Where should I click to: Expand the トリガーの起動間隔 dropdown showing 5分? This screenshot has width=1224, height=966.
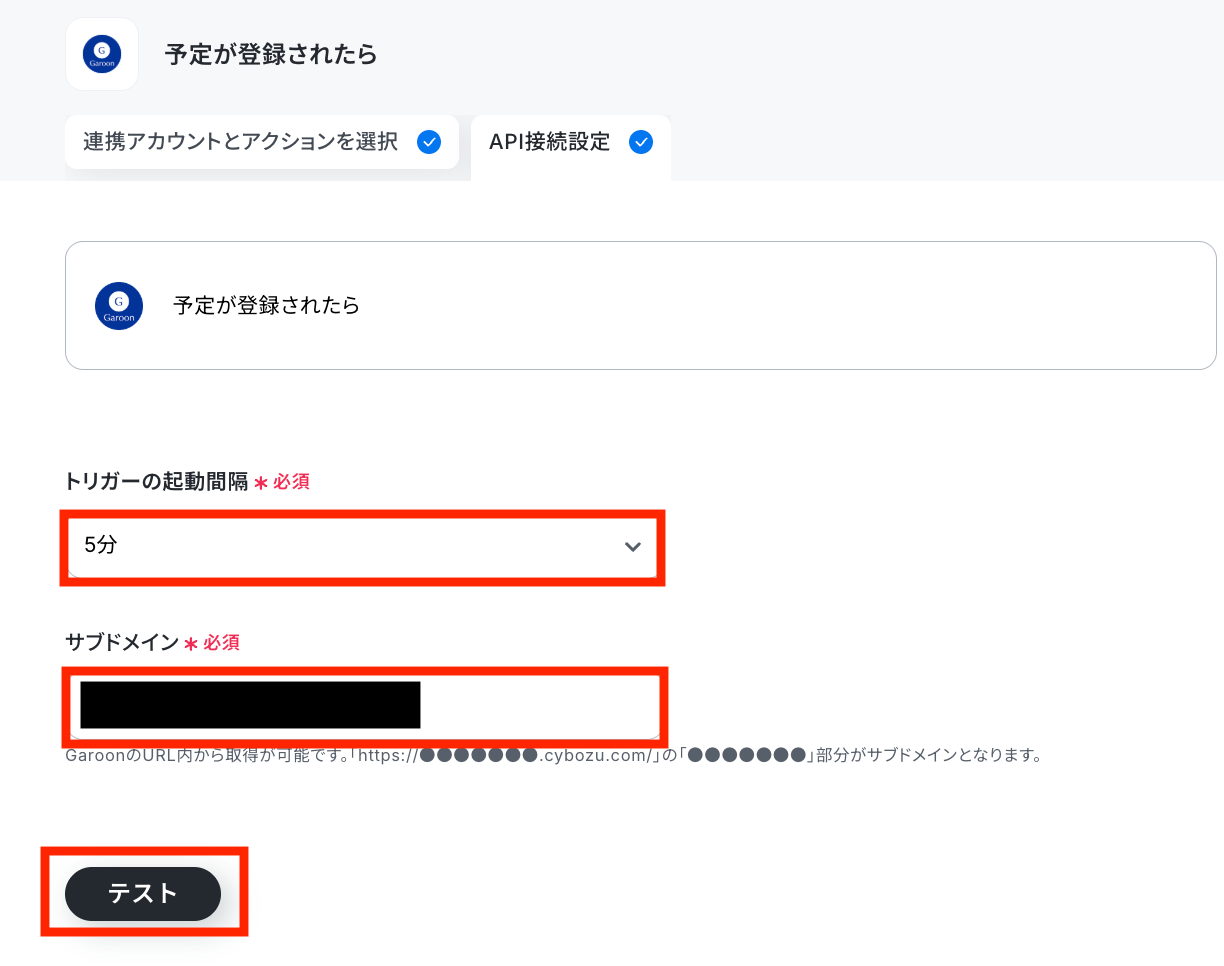pos(363,546)
